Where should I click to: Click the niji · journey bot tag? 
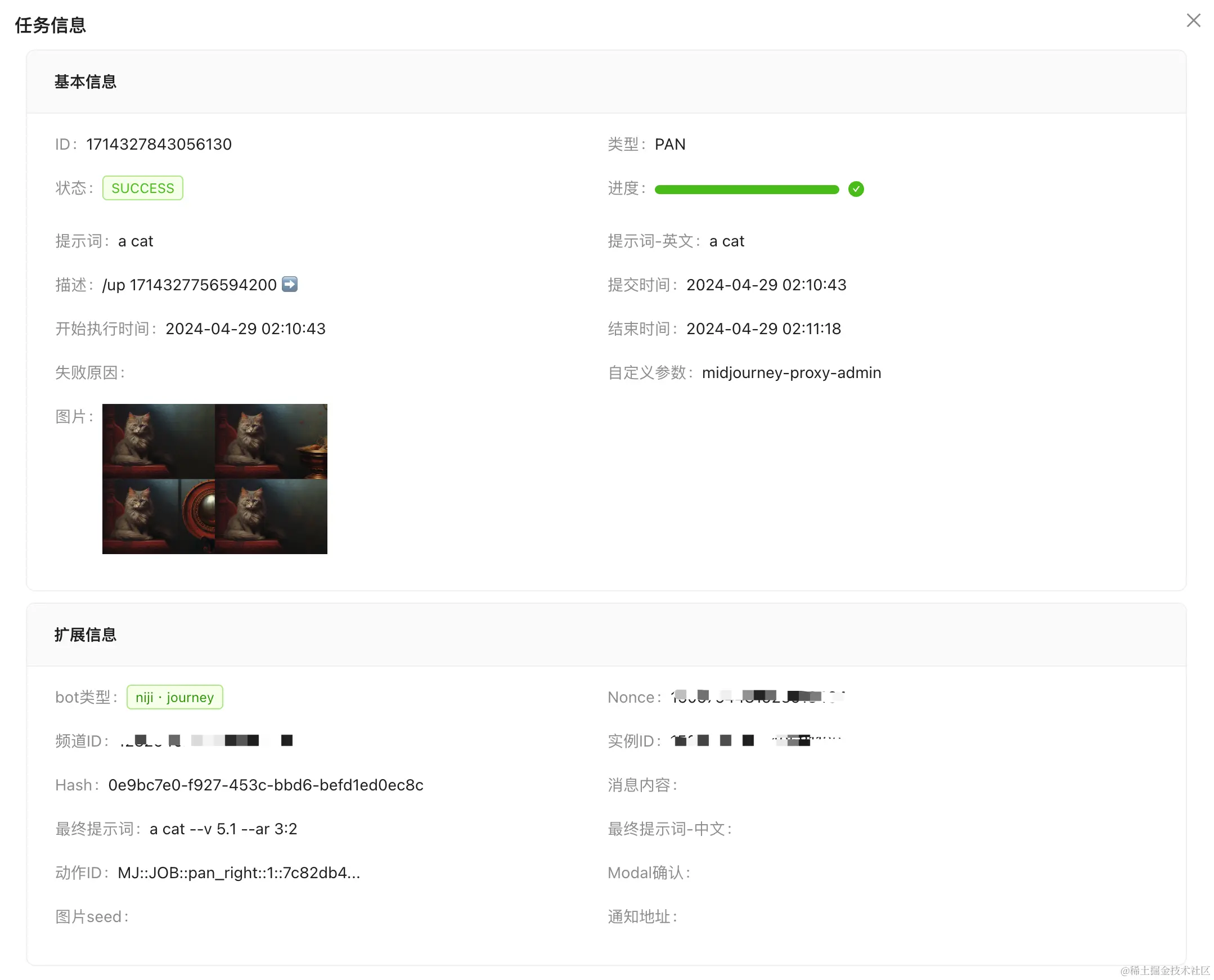[174, 697]
